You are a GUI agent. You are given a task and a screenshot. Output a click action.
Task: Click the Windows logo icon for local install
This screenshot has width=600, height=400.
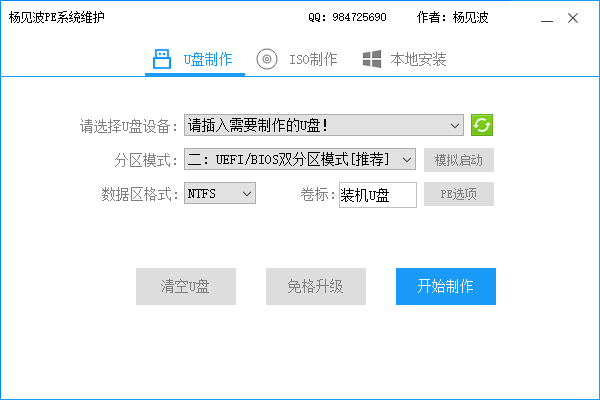(372, 59)
